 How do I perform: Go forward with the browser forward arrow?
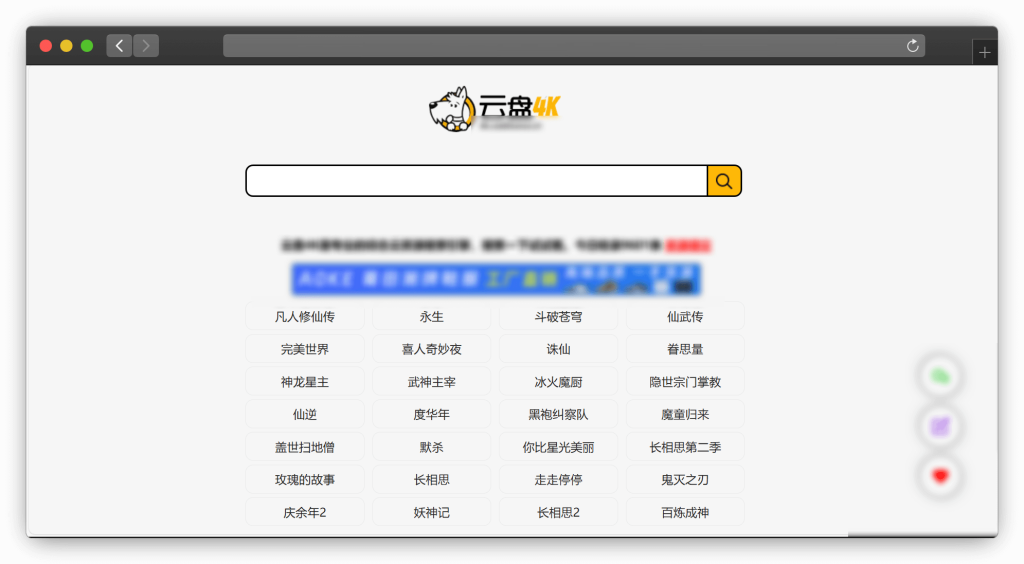coord(146,46)
